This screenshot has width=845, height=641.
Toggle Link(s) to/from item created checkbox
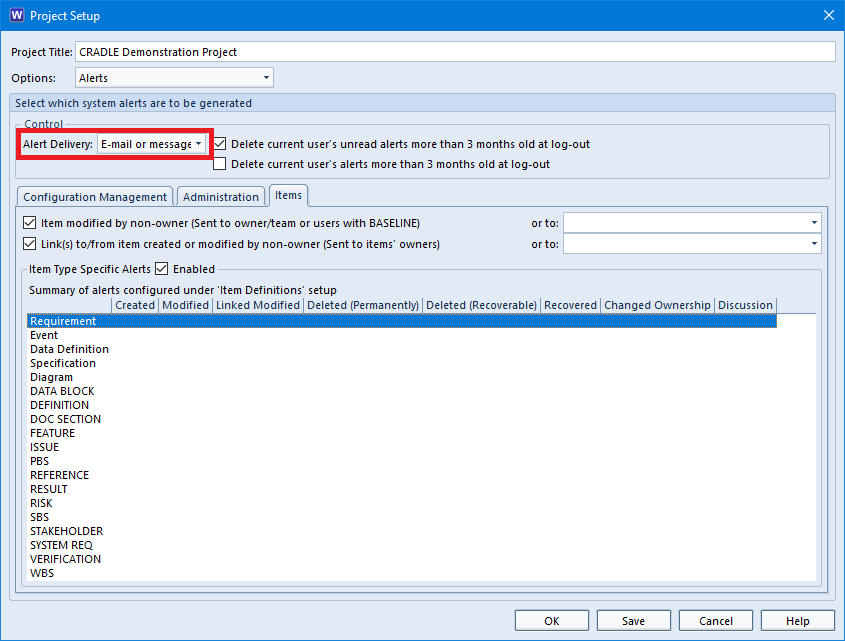coord(30,244)
